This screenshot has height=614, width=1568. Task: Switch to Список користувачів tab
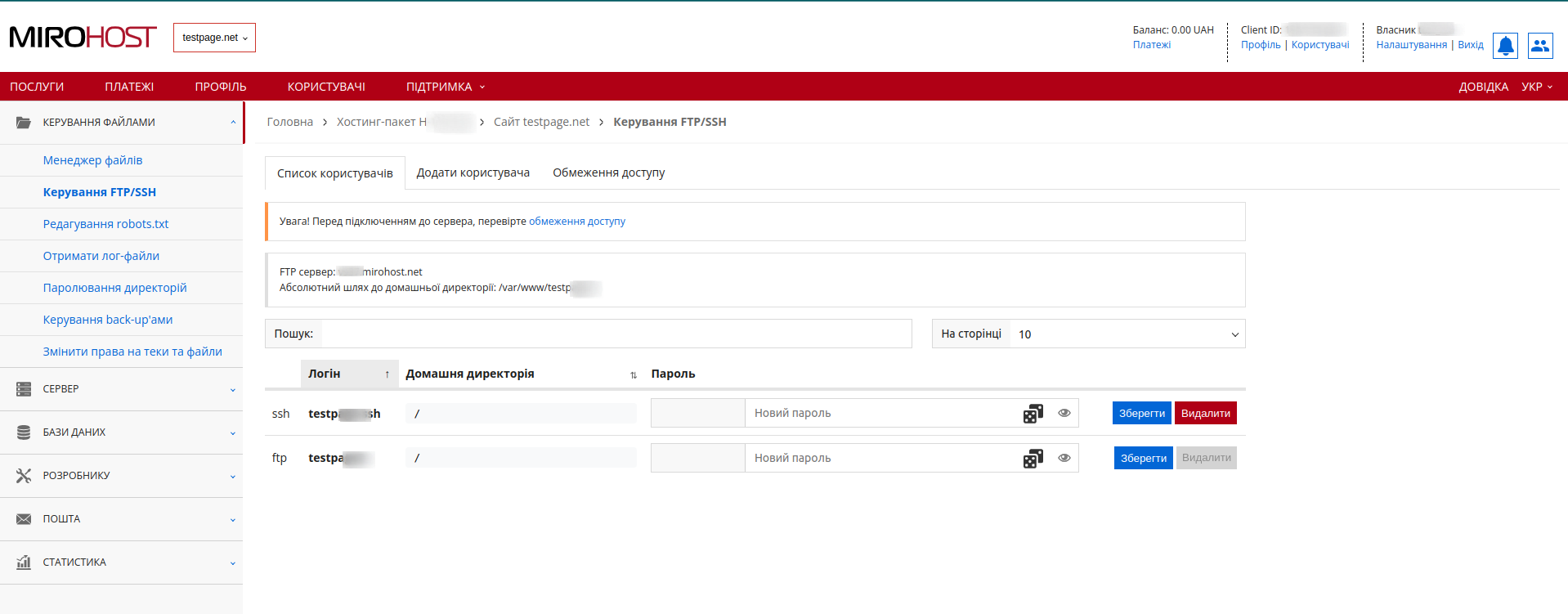(x=335, y=173)
